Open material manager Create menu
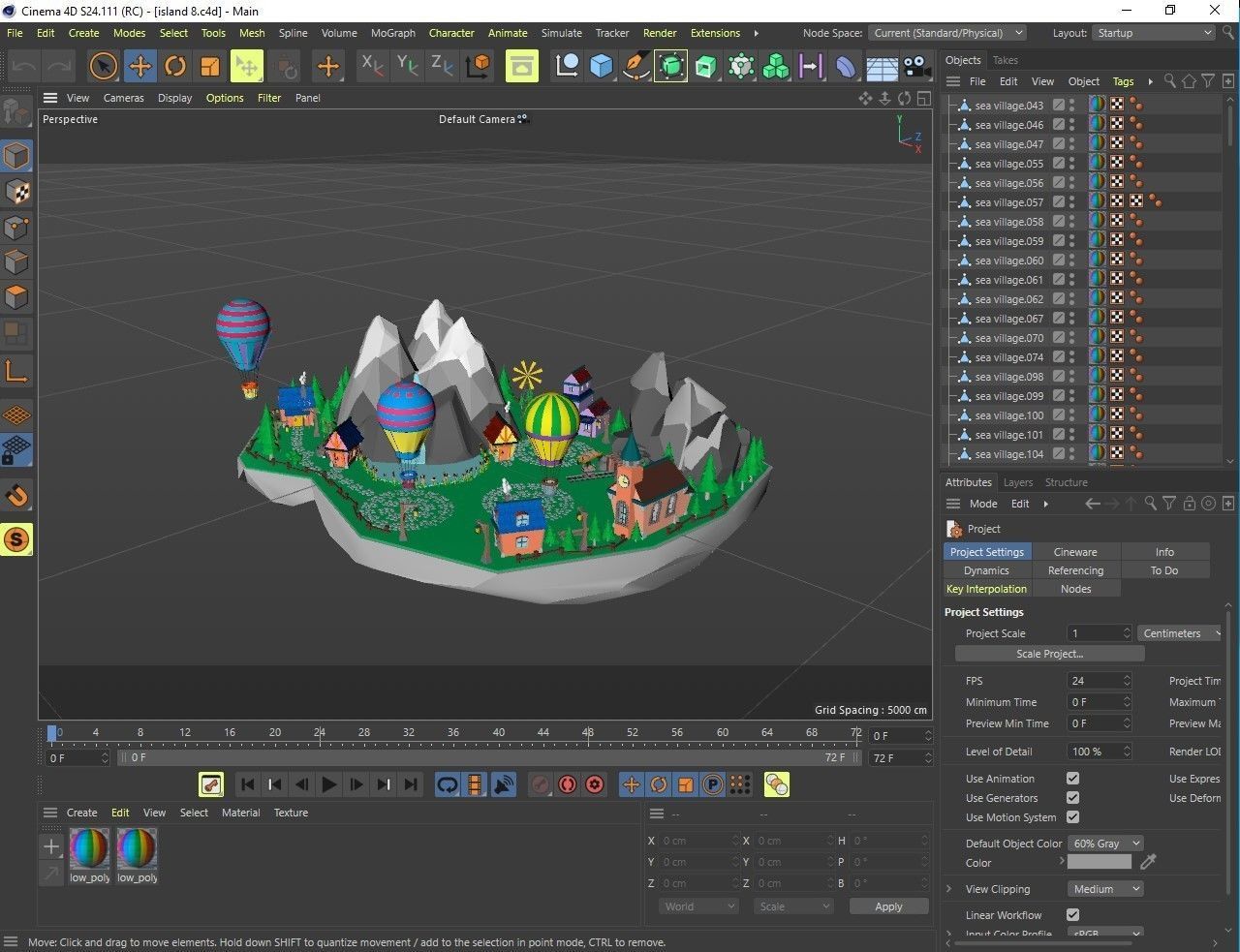Viewport: 1240px width, 952px height. tap(81, 813)
